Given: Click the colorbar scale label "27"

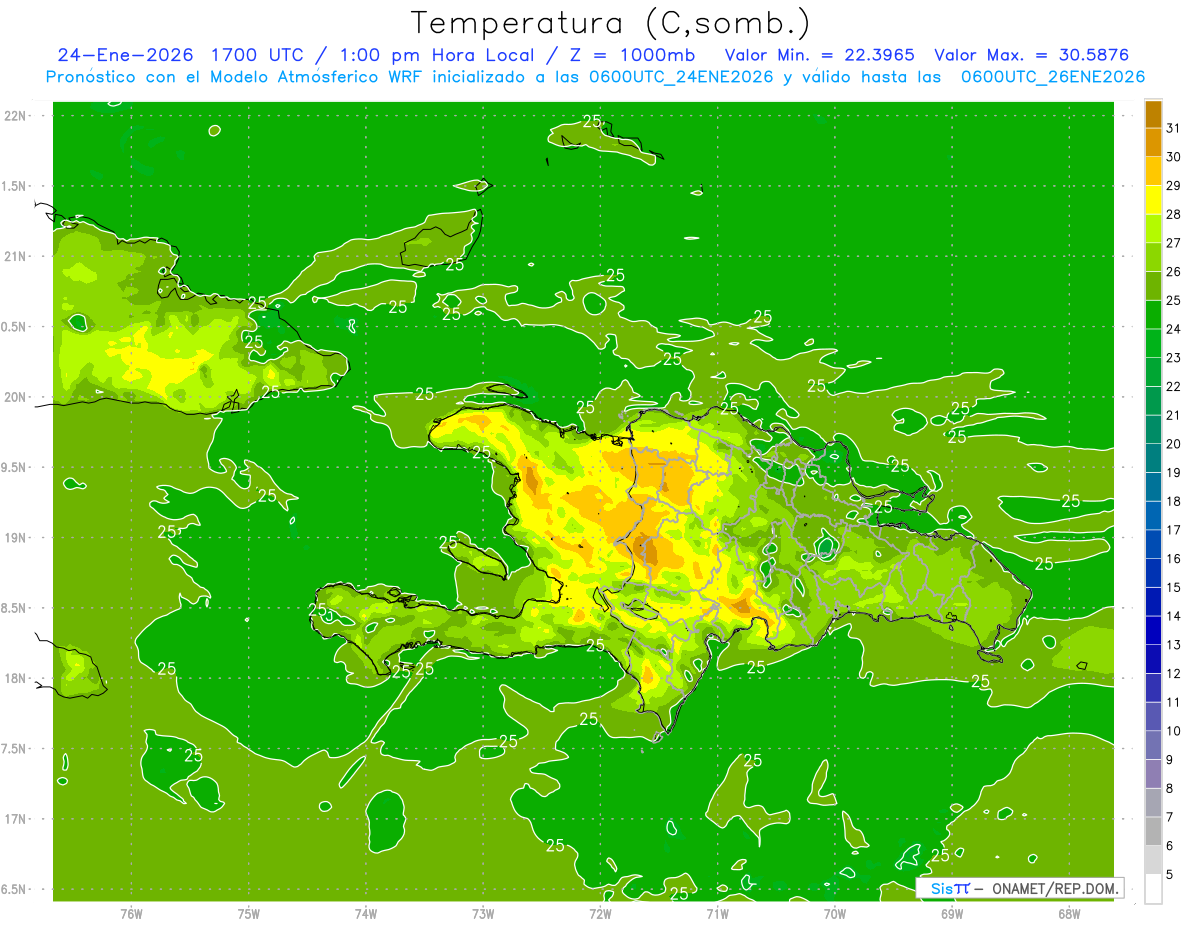Looking at the screenshot, I should pos(1174,243).
